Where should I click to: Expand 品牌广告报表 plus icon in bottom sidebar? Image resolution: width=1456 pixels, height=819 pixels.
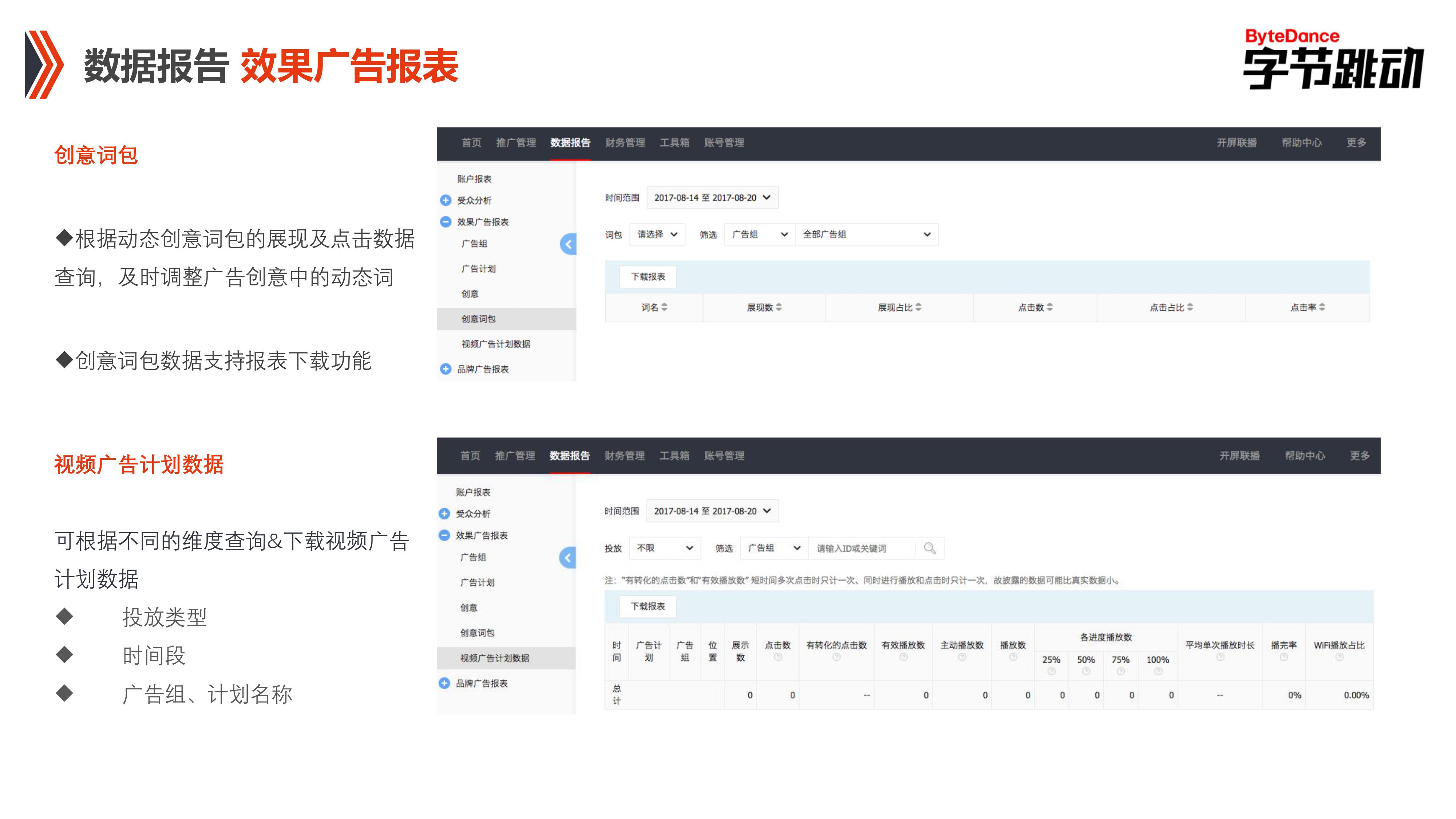[x=444, y=683]
